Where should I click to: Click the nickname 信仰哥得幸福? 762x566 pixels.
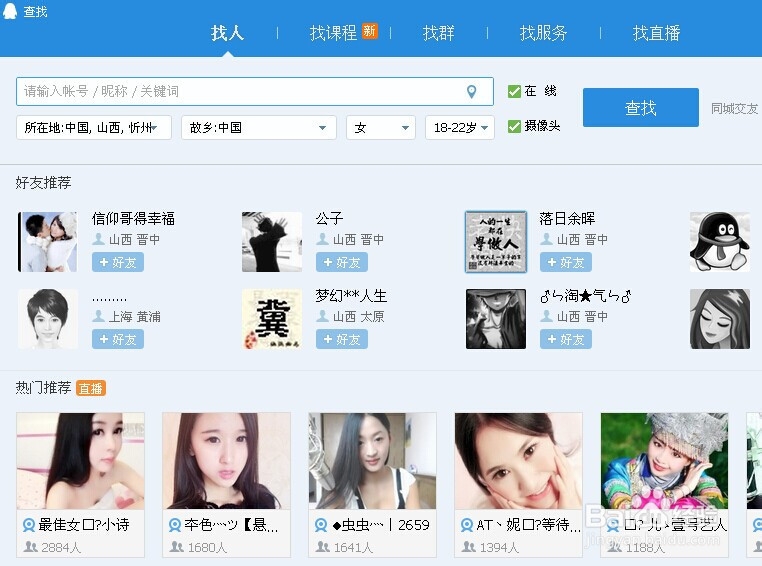(x=133, y=219)
